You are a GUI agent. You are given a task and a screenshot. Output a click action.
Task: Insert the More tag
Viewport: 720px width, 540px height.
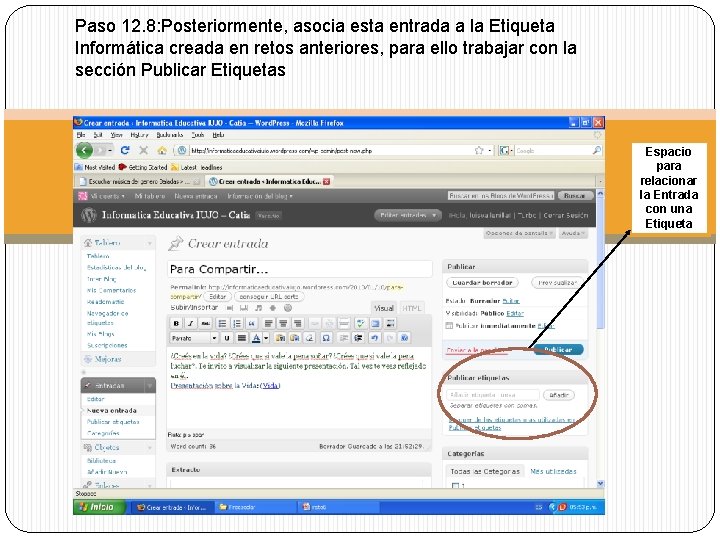pyautogui.click(x=343, y=324)
